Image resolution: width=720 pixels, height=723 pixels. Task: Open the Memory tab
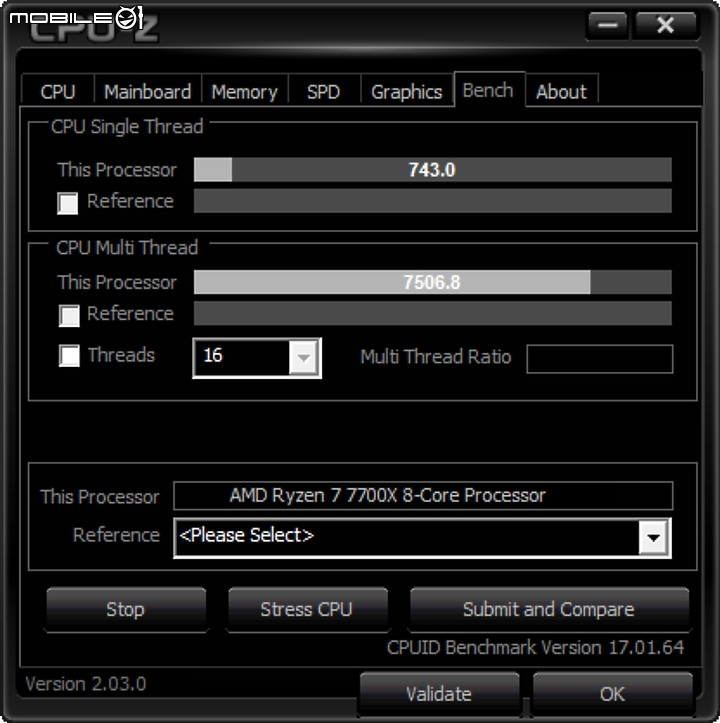click(x=244, y=91)
